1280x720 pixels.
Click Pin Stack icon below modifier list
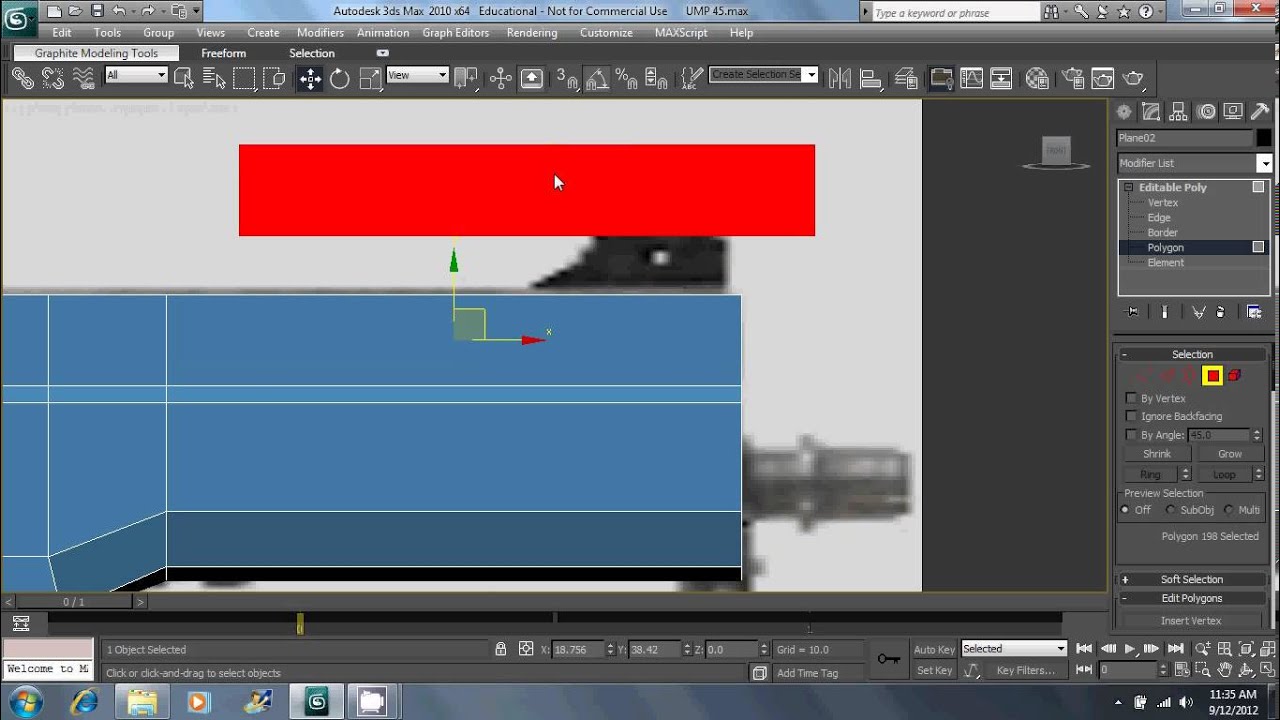(x=1132, y=312)
